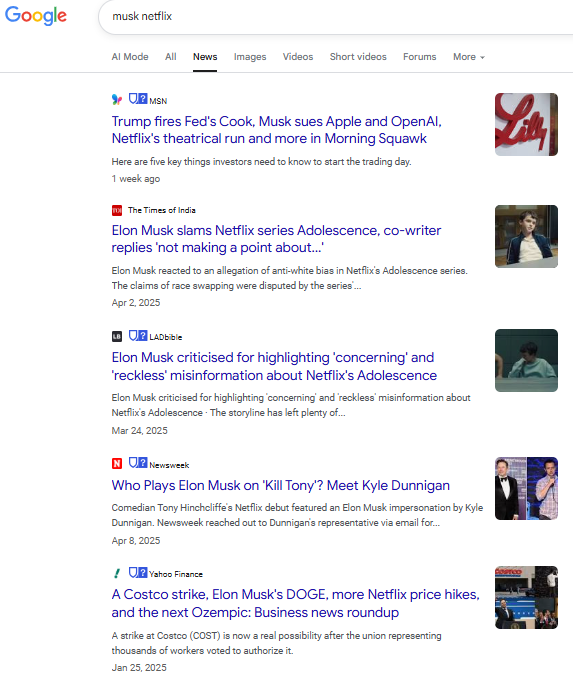The height and width of the screenshot is (683, 573).
Task: Click the Times of India article thumbnail
Action: coord(526,237)
